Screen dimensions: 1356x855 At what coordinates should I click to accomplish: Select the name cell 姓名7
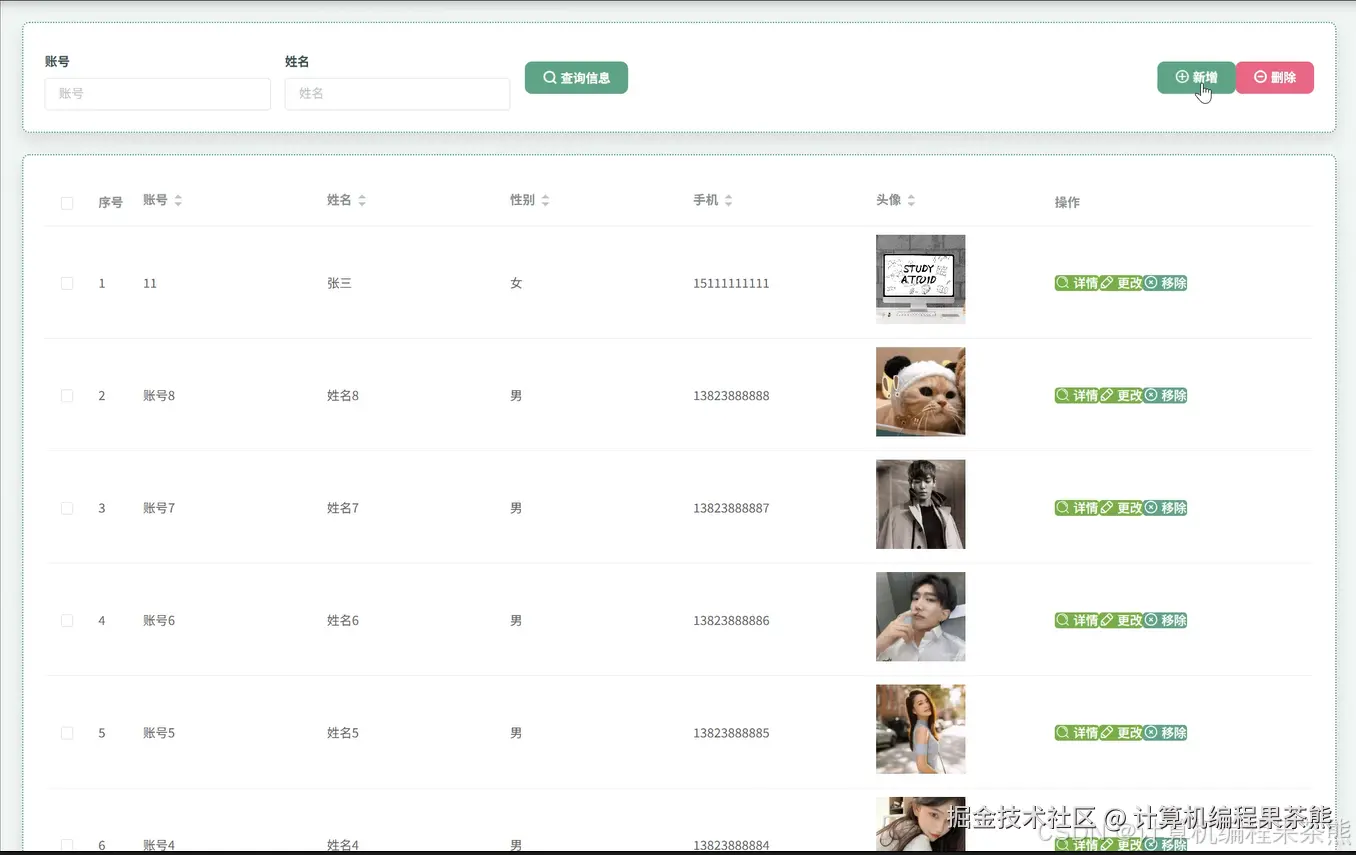tap(343, 508)
